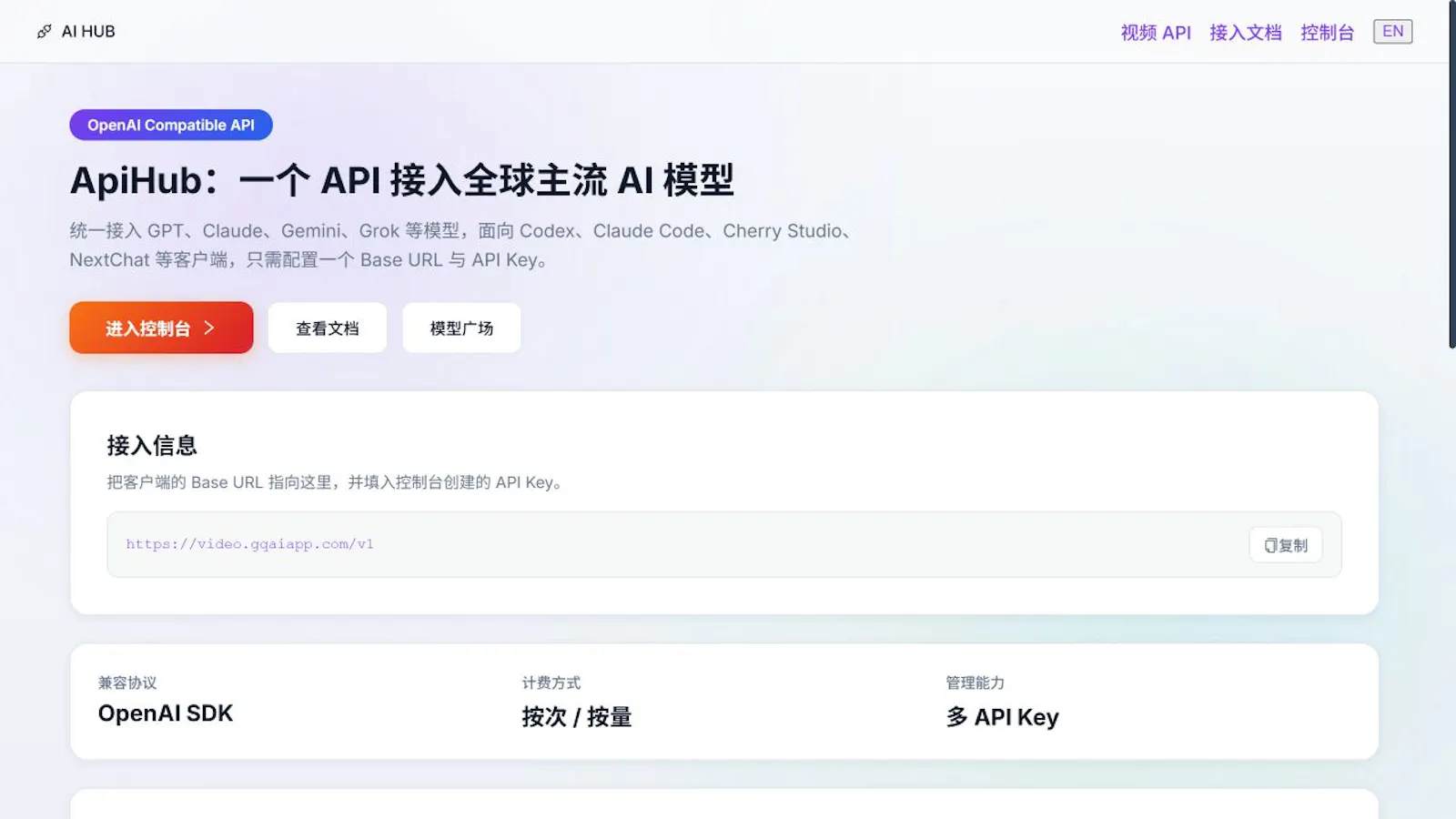Screen dimensions: 1456x819
Task: Open the 控制台 navigation link
Action: click(x=1327, y=33)
